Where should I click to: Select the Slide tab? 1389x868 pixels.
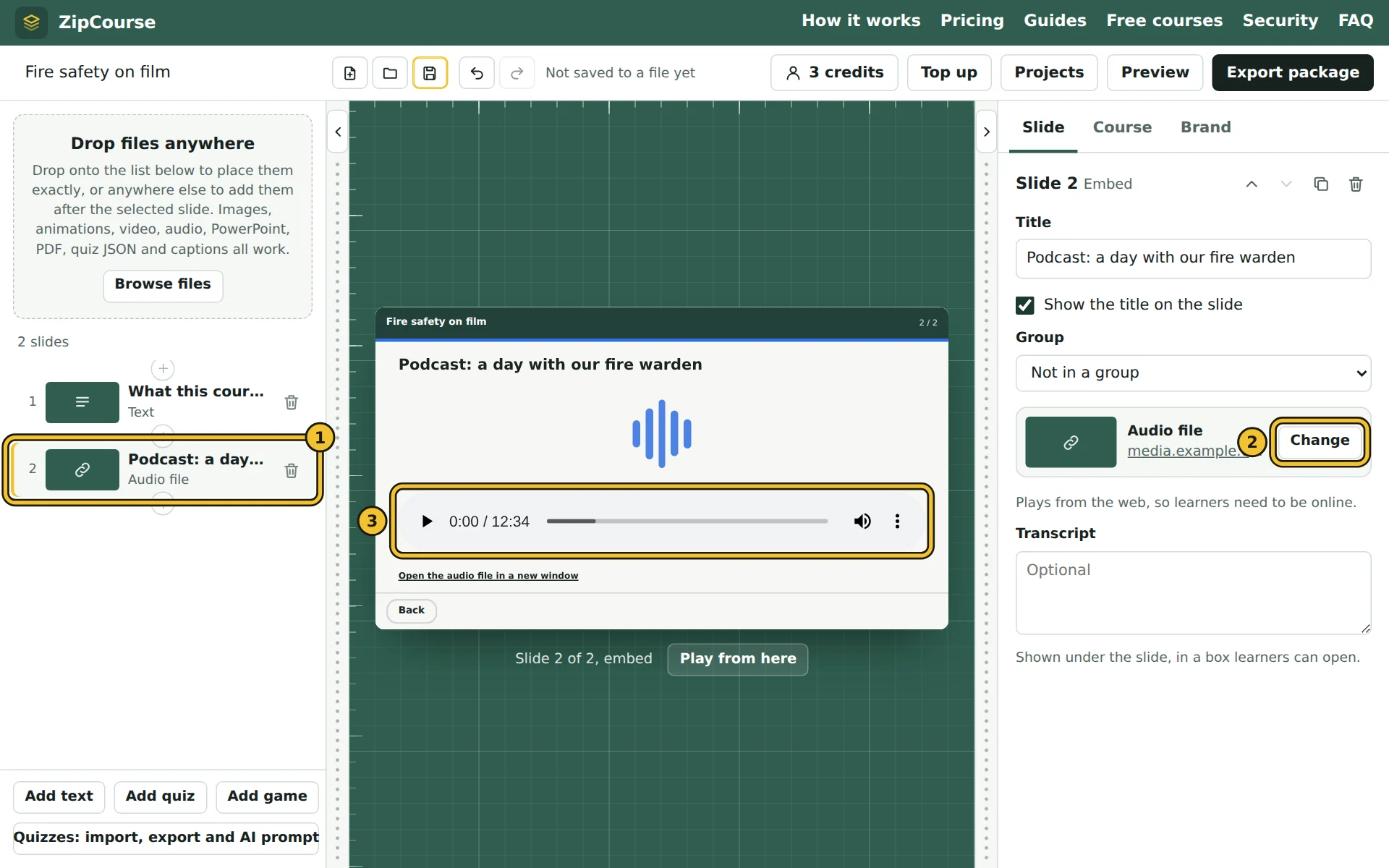(1043, 127)
